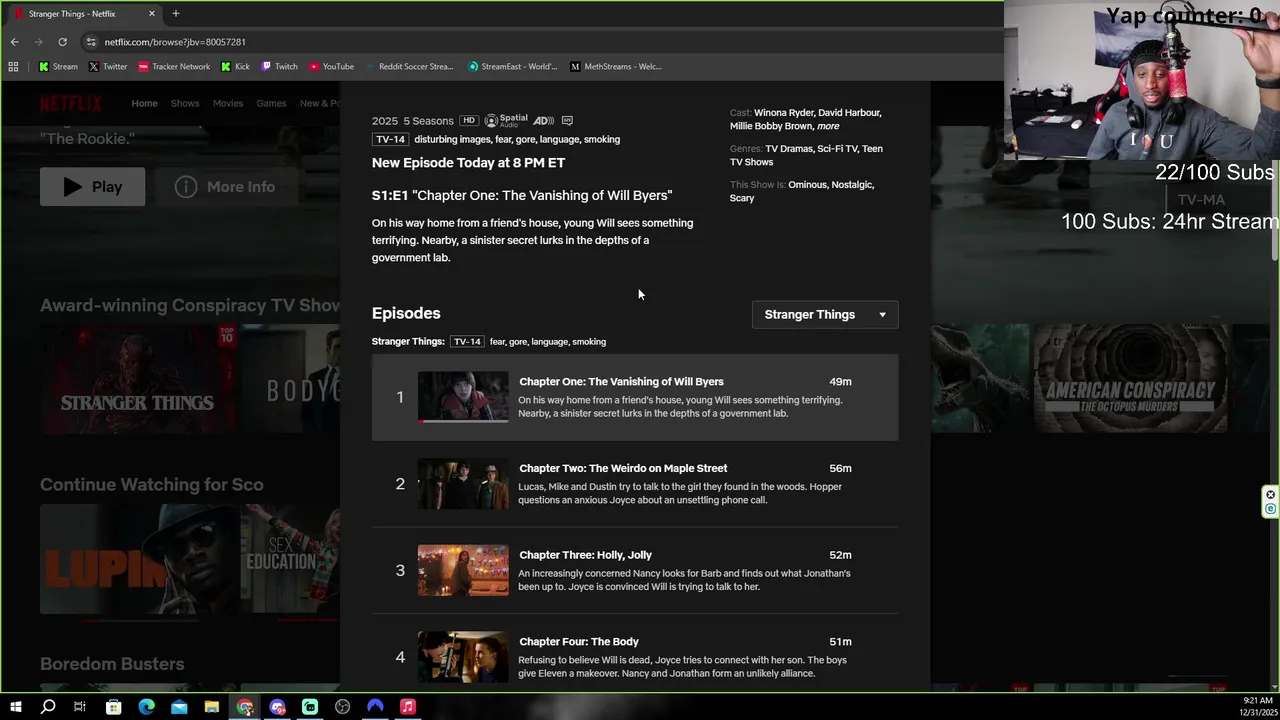Open OBS Studio from taskbar

point(343,707)
